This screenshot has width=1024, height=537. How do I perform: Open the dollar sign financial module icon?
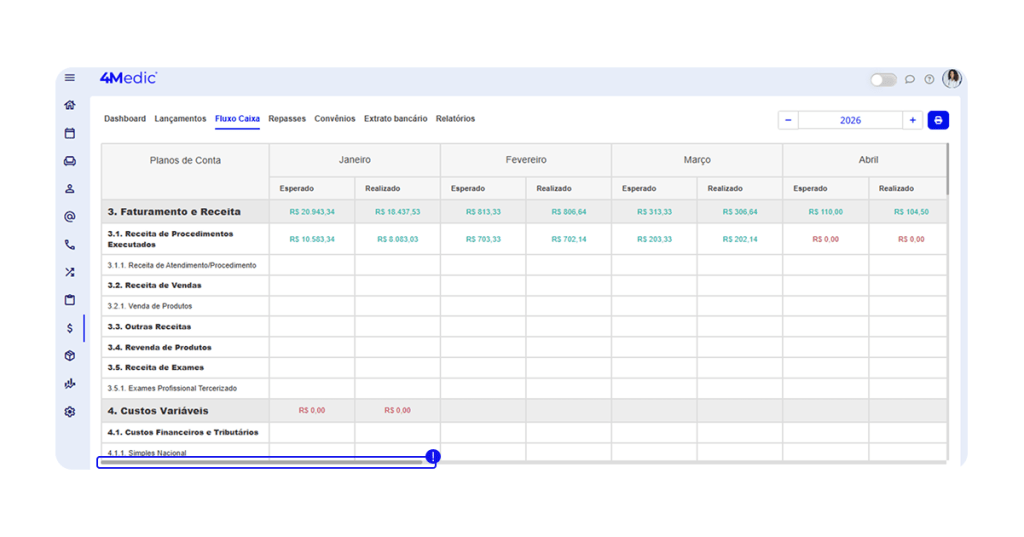[70, 328]
